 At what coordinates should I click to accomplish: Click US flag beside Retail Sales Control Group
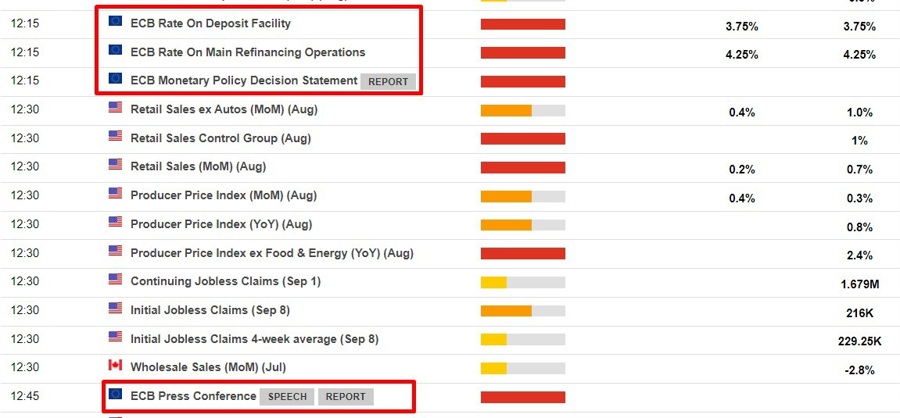[x=115, y=138]
